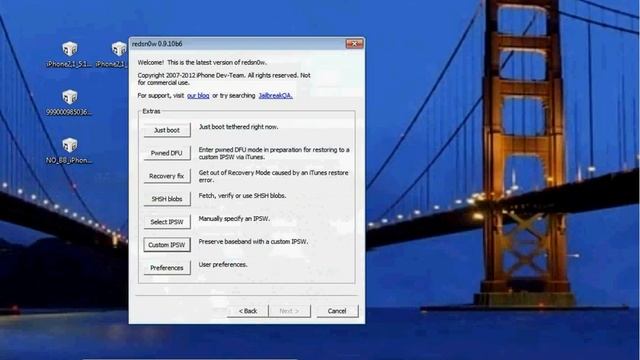Image resolution: width=640 pixels, height=360 pixels.
Task: Click the redsn0w 0.9.10b6 title bar text
Action: [x=157, y=44]
